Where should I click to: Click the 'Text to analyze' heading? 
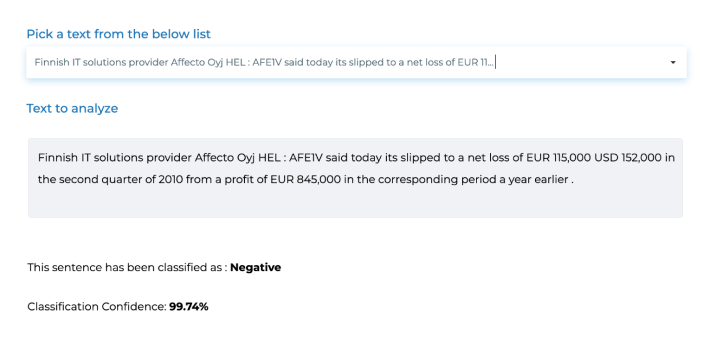(x=72, y=108)
